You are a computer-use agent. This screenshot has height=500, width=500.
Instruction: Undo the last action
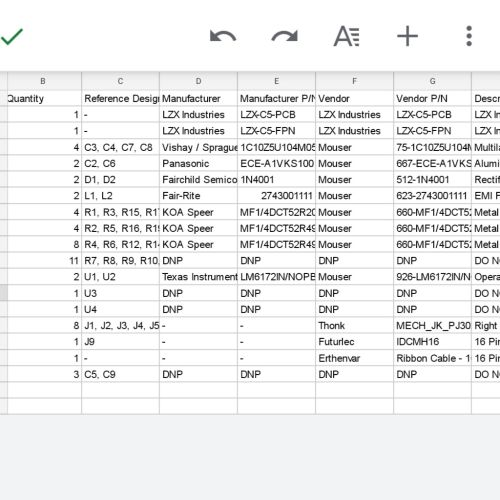223,36
